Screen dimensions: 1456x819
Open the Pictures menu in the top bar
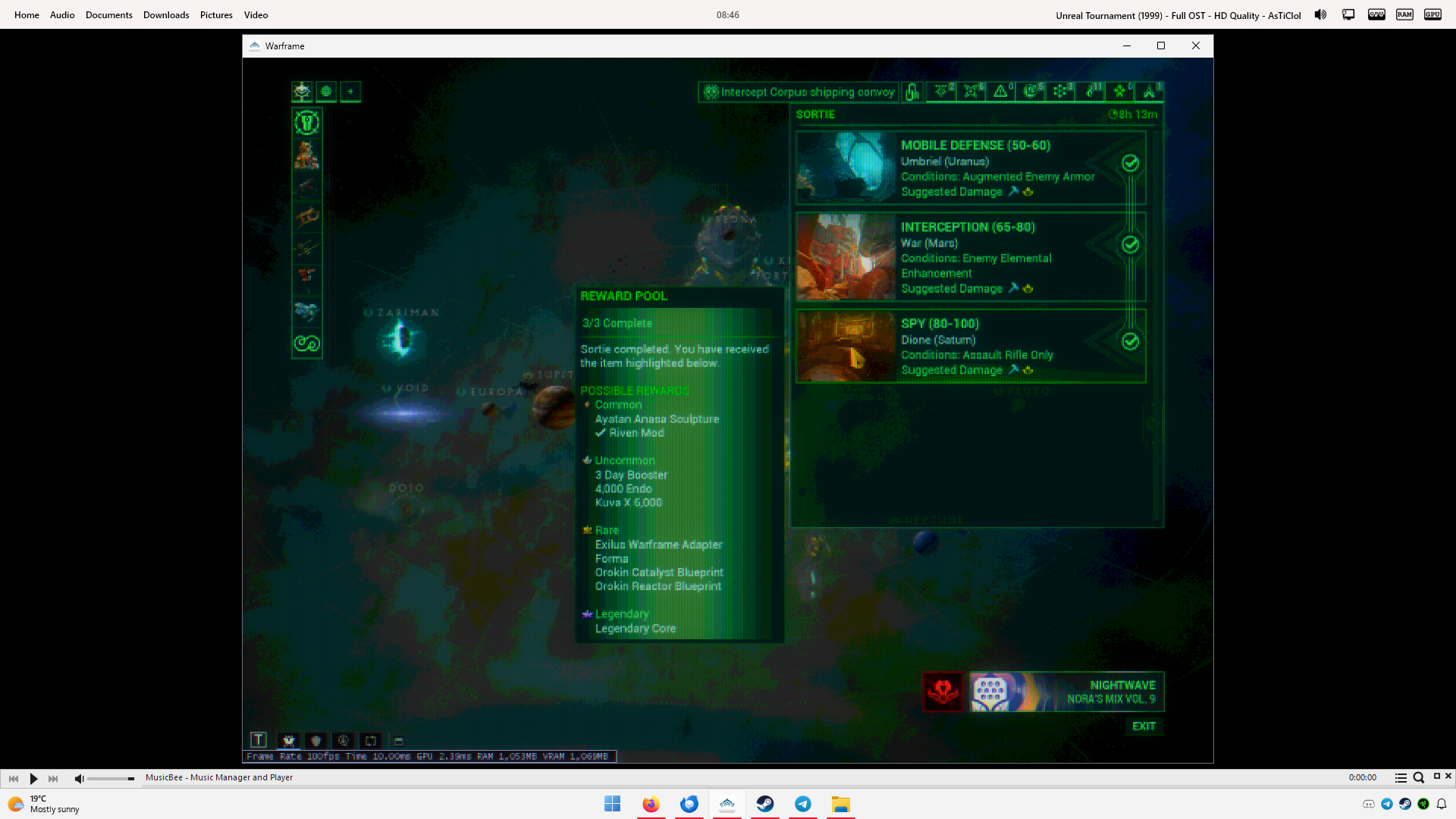pyautogui.click(x=216, y=15)
